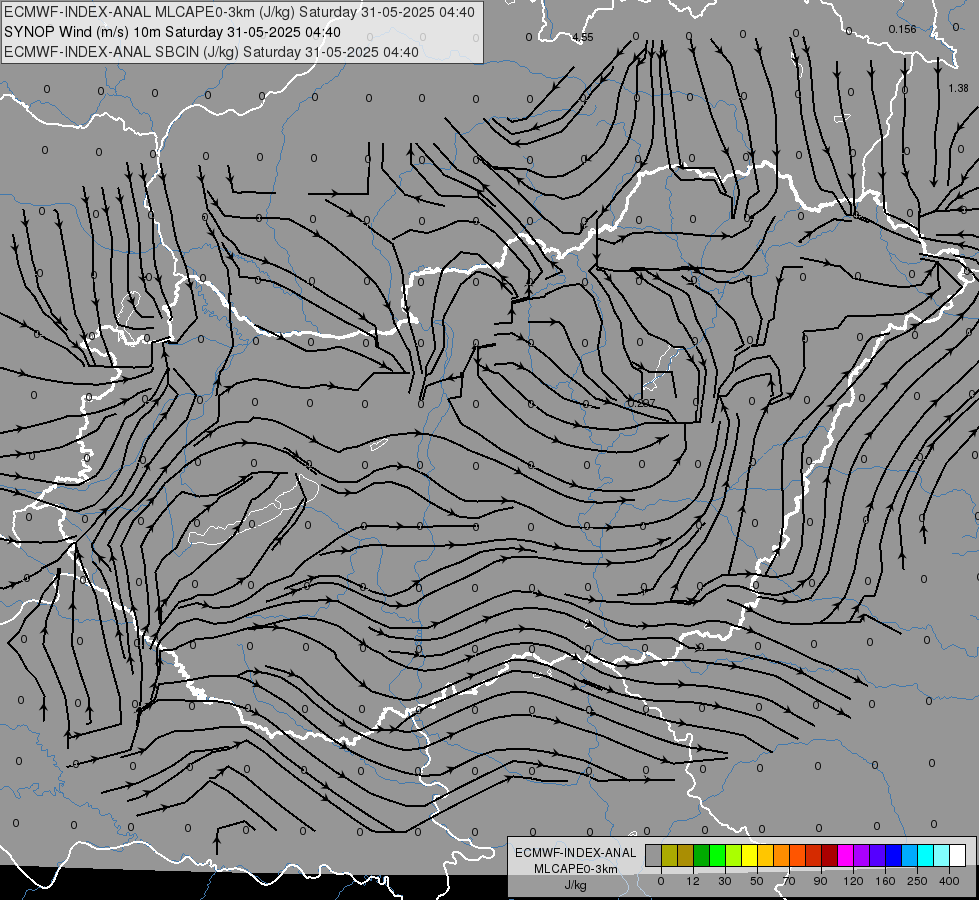Click the legend tick label 400
Image resolution: width=979 pixels, height=900 pixels.
pyautogui.click(x=949, y=881)
